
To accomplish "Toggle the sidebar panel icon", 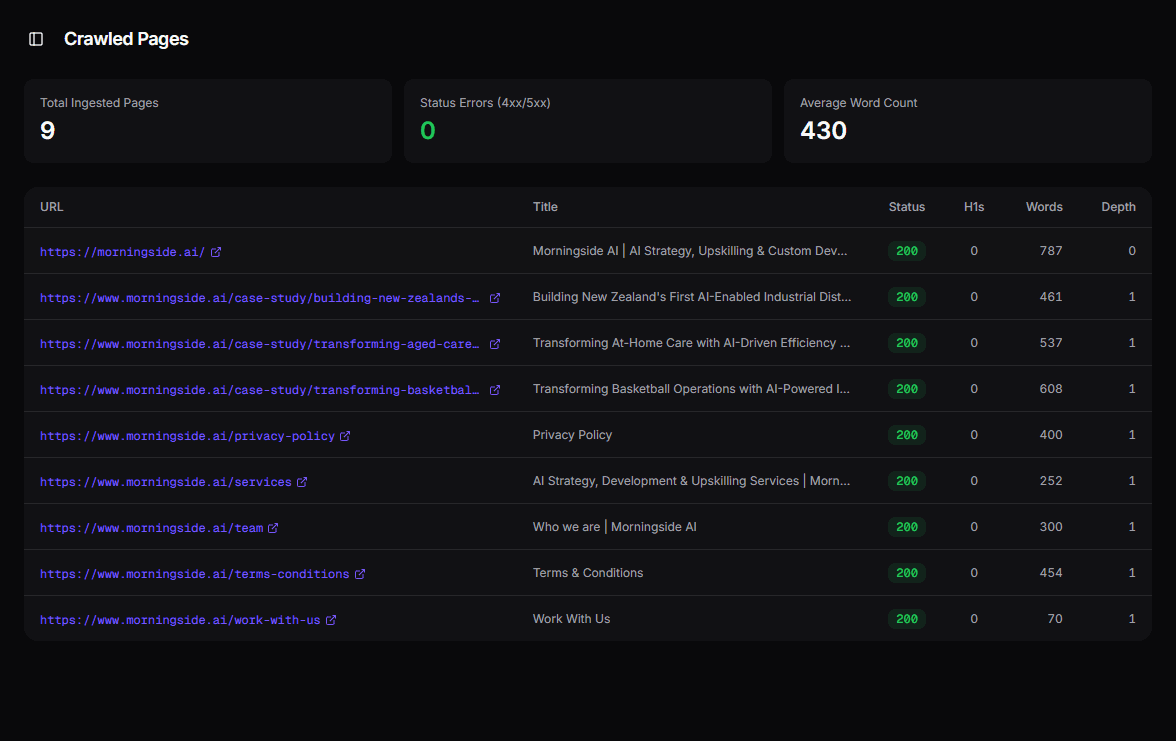I will point(36,39).
